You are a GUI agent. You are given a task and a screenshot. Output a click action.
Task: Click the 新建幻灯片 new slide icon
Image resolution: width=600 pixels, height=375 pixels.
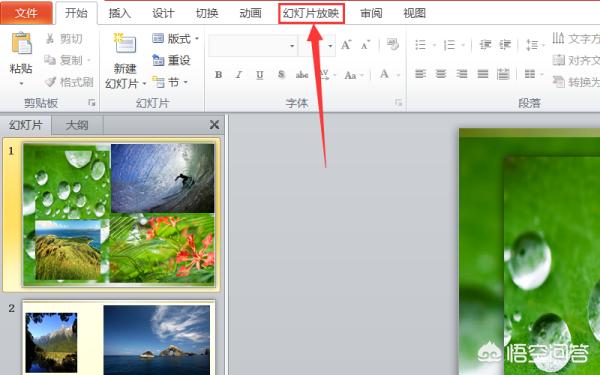(x=125, y=43)
